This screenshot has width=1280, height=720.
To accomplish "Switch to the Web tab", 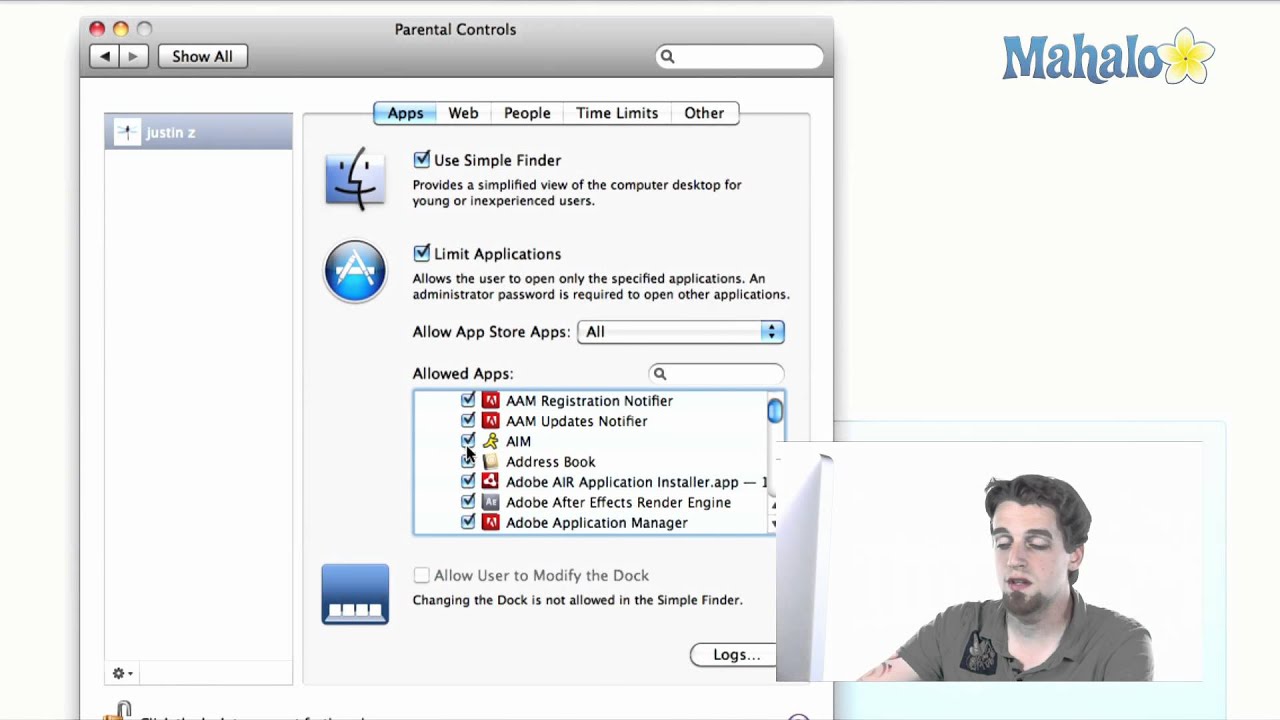I will (x=463, y=113).
